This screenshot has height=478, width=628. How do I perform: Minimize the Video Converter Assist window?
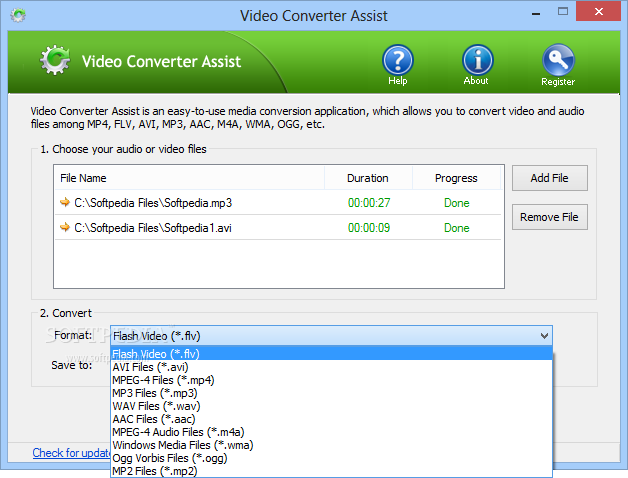click(536, 12)
